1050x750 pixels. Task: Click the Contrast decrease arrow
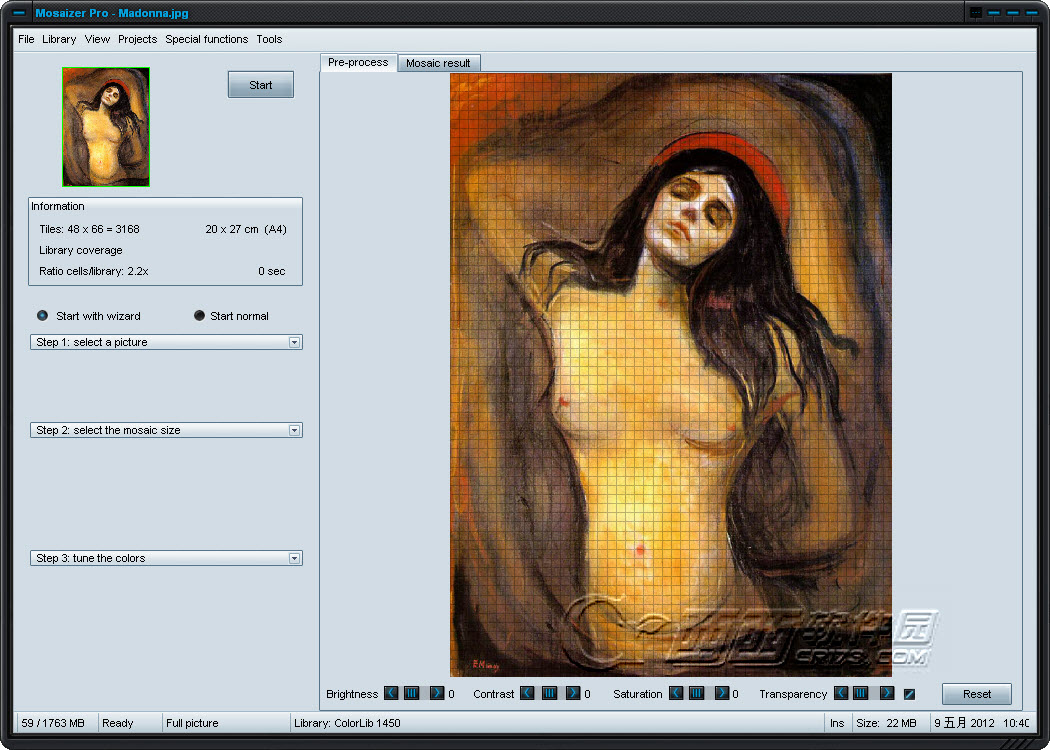(527, 693)
